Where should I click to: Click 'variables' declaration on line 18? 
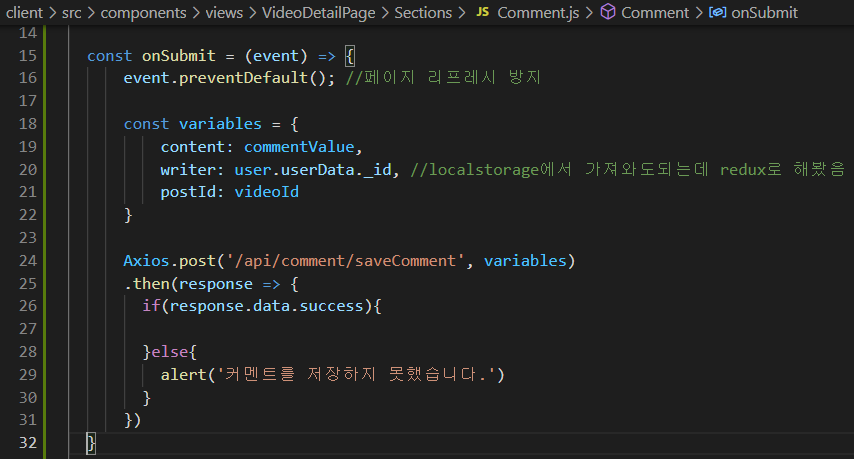click(220, 124)
